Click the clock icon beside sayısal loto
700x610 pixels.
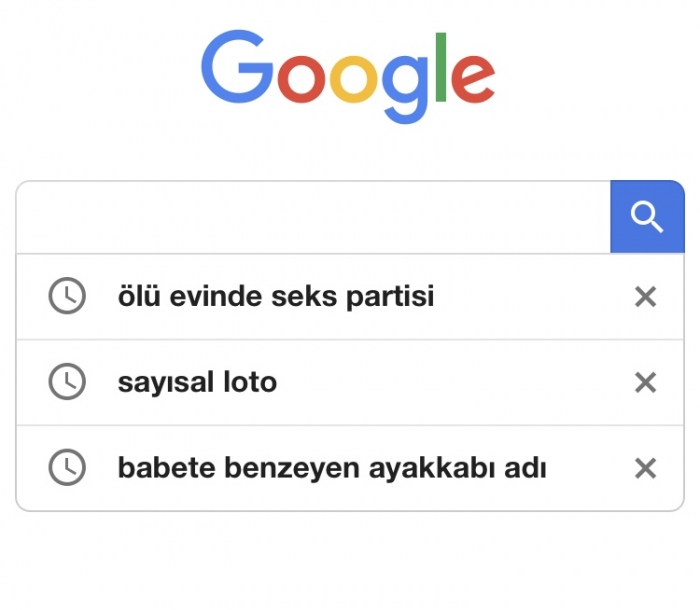67,382
